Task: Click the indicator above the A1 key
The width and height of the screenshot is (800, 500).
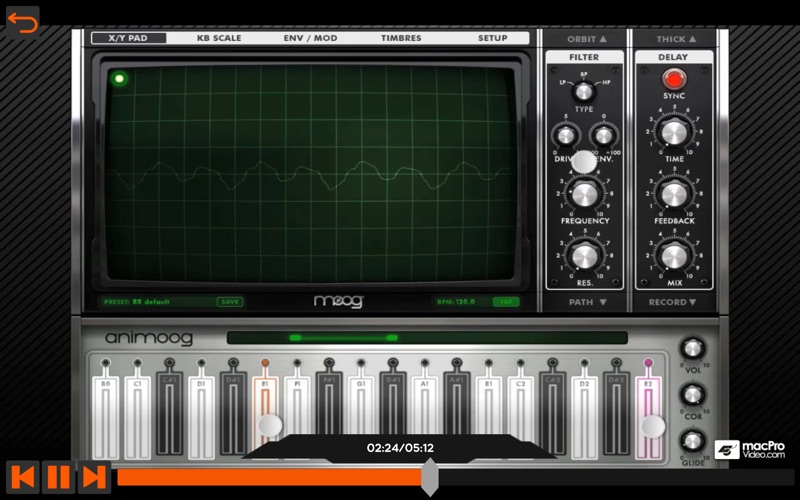Action: pos(424,363)
